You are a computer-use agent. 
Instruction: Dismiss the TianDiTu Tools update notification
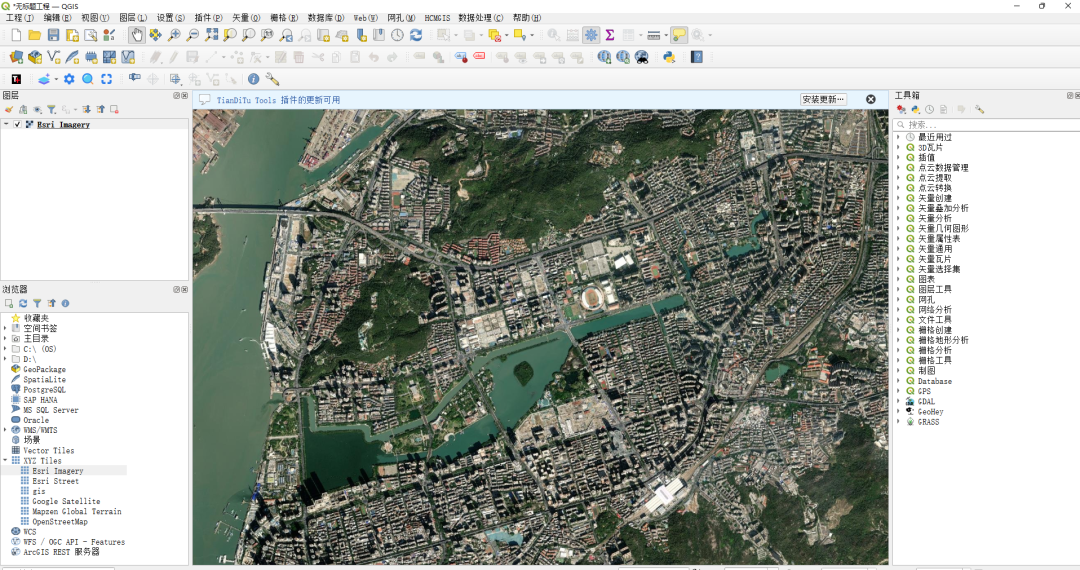pos(870,100)
